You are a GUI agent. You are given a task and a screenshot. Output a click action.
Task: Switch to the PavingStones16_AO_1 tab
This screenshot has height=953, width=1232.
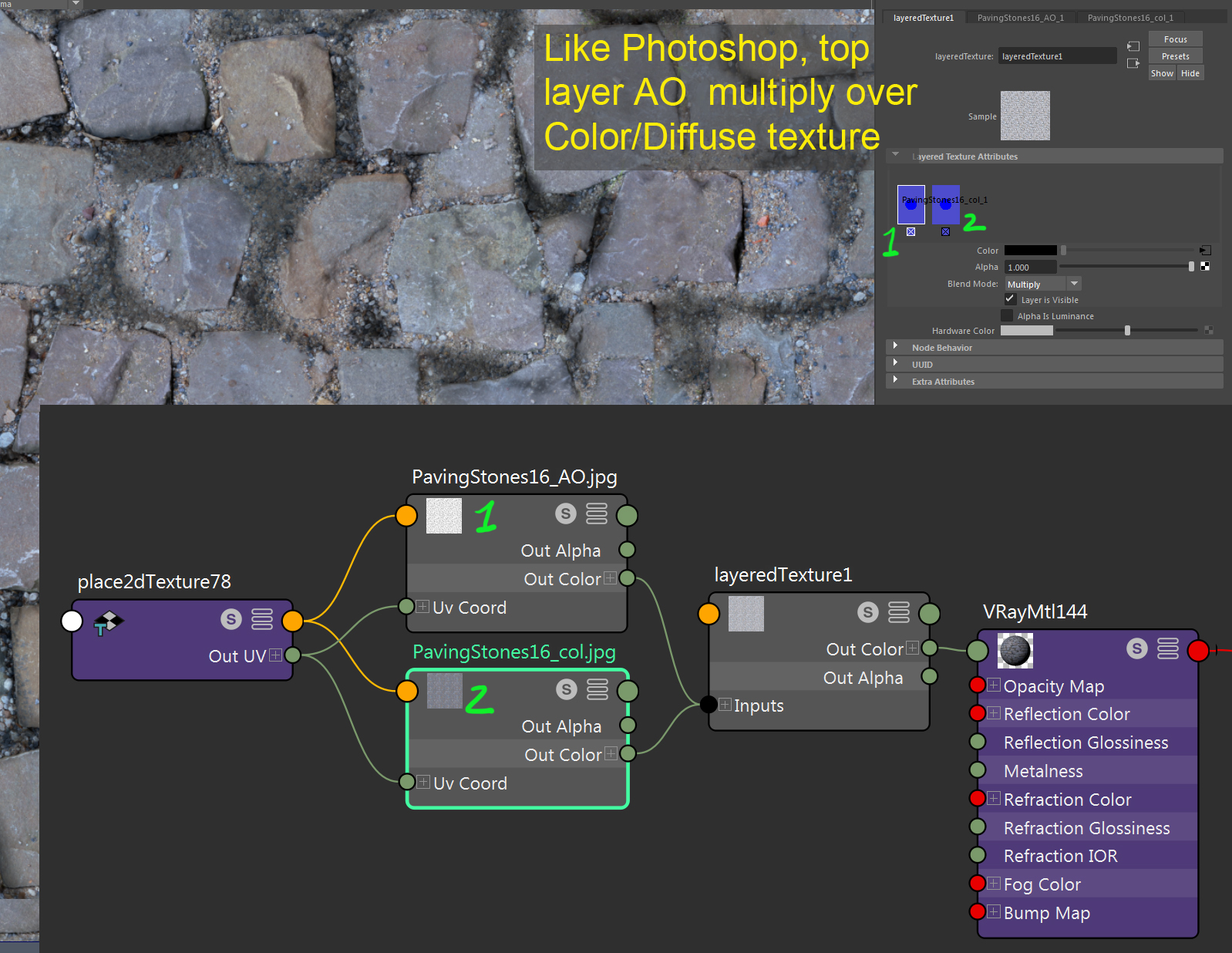tap(1020, 18)
